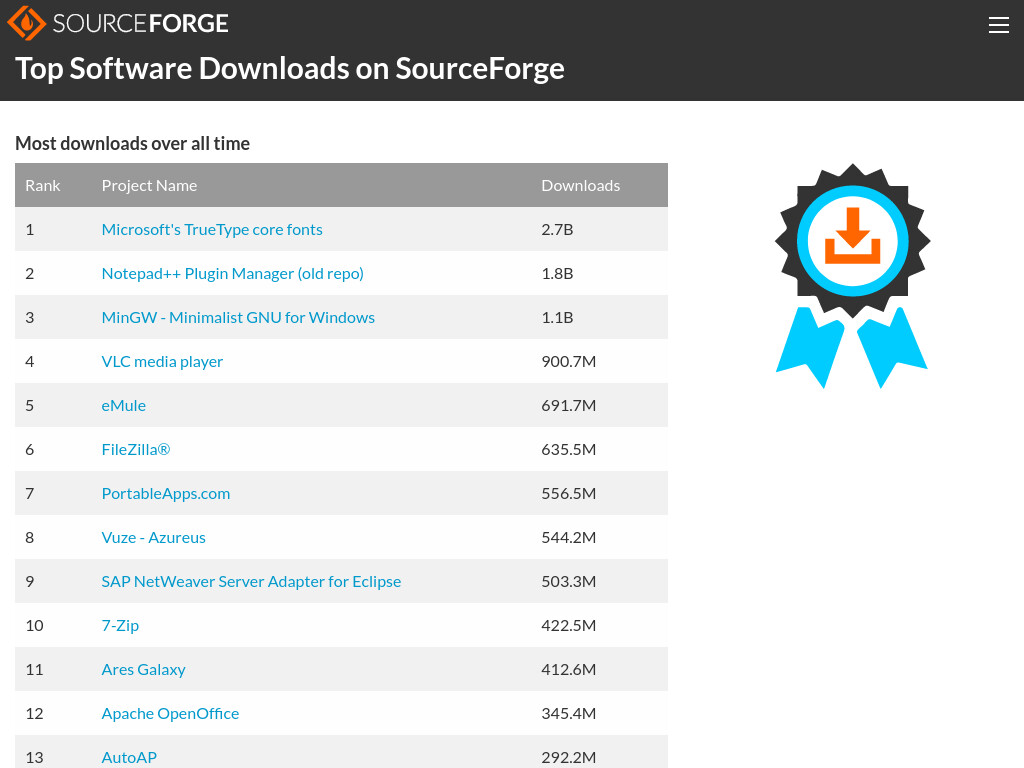Viewport: 1024px width, 768px height.
Task: Select the 1.1B downloads value
Action: point(557,317)
